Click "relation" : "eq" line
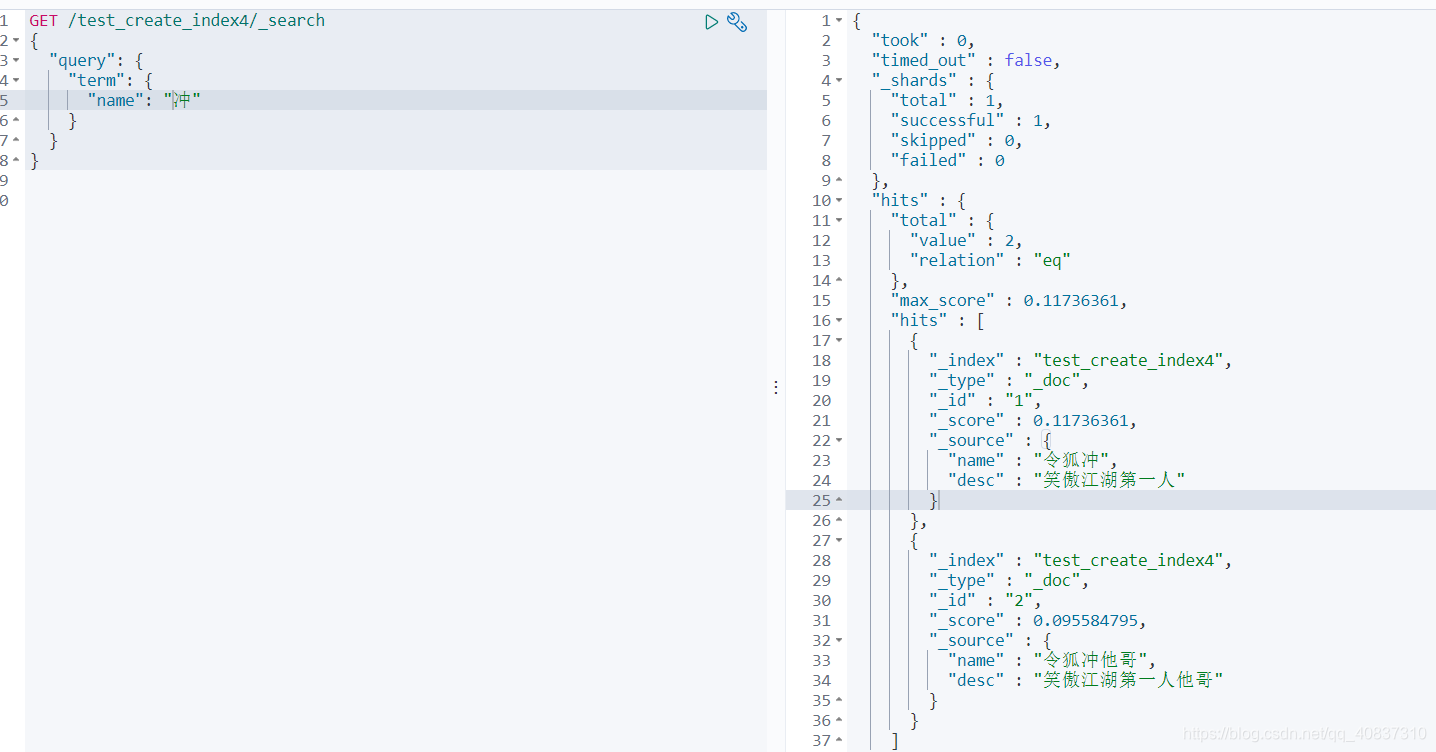 click(x=990, y=260)
